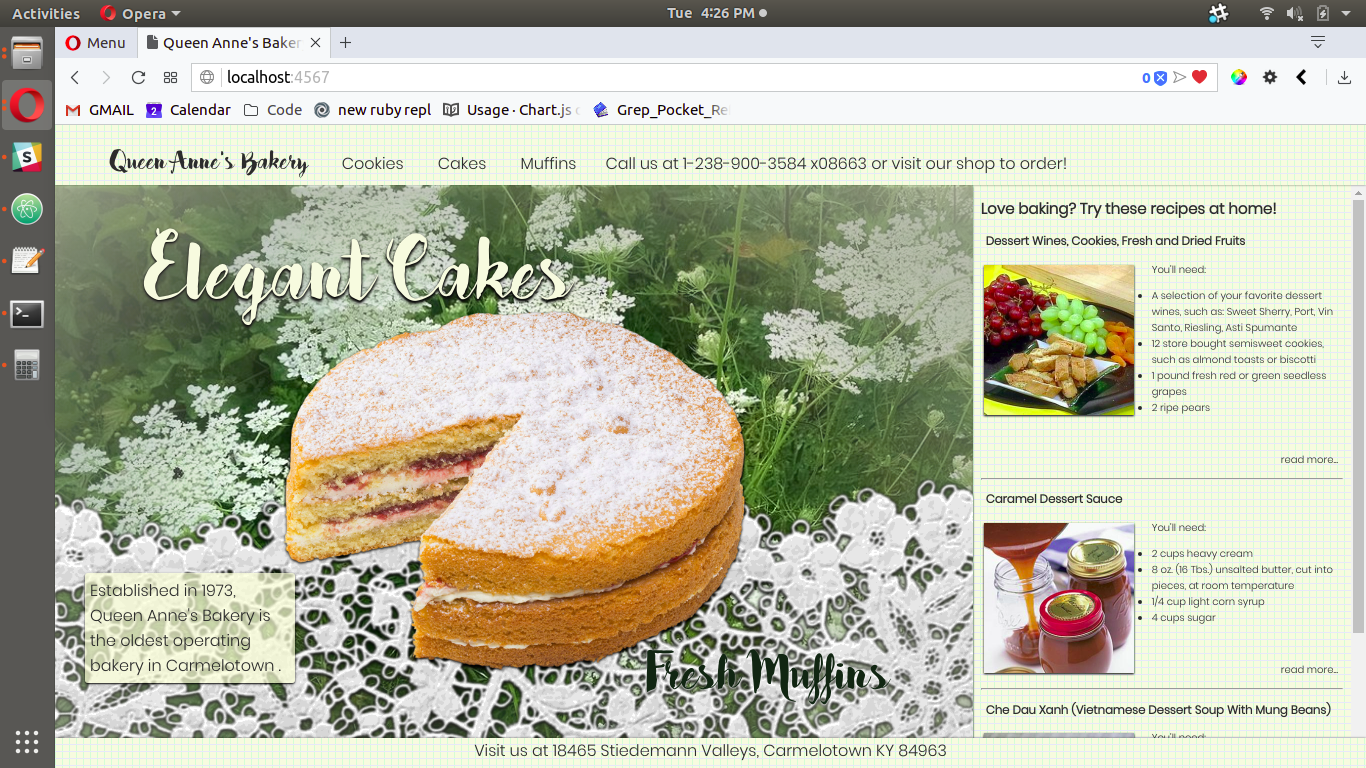
Task: Bookmark page with the red heart icon
Action: (x=1200, y=77)
